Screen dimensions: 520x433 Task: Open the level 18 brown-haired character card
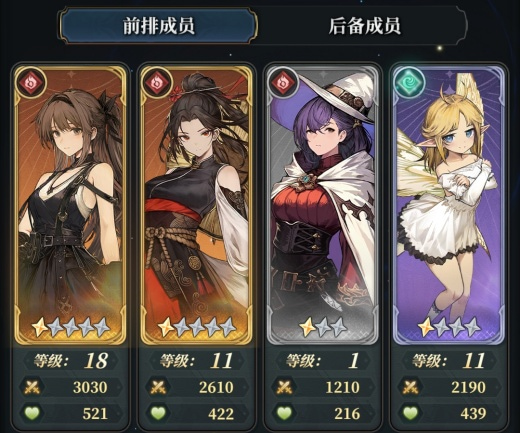[x=70, y=205]
